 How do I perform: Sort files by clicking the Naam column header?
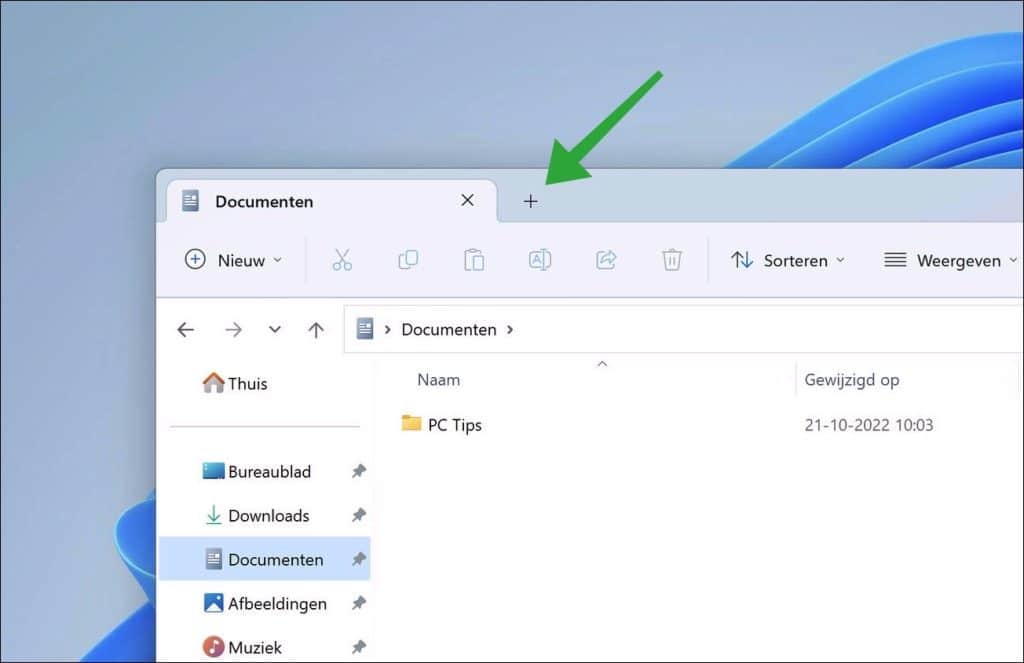coord(438,379)
